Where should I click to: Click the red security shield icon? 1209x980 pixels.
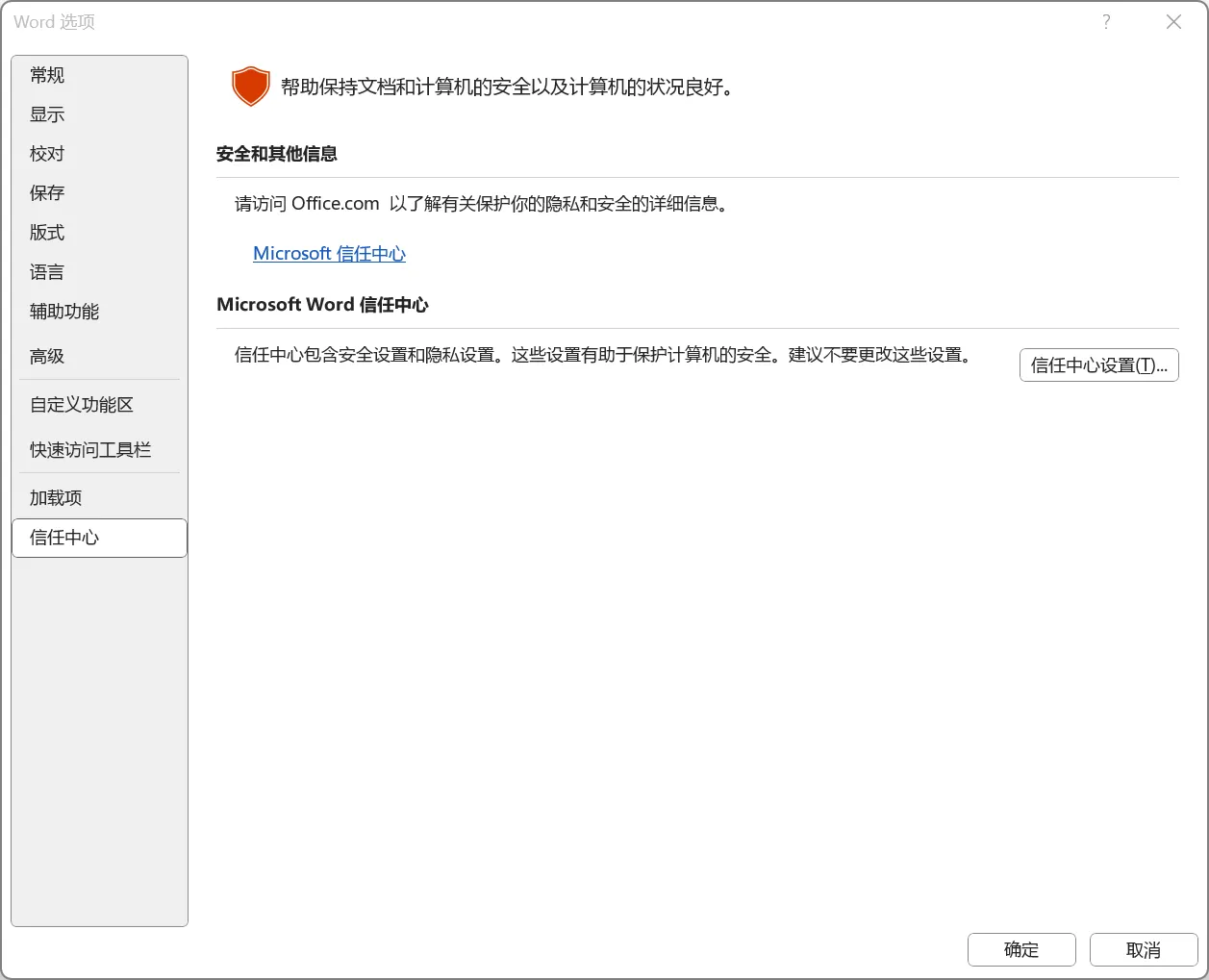[250, 86]
